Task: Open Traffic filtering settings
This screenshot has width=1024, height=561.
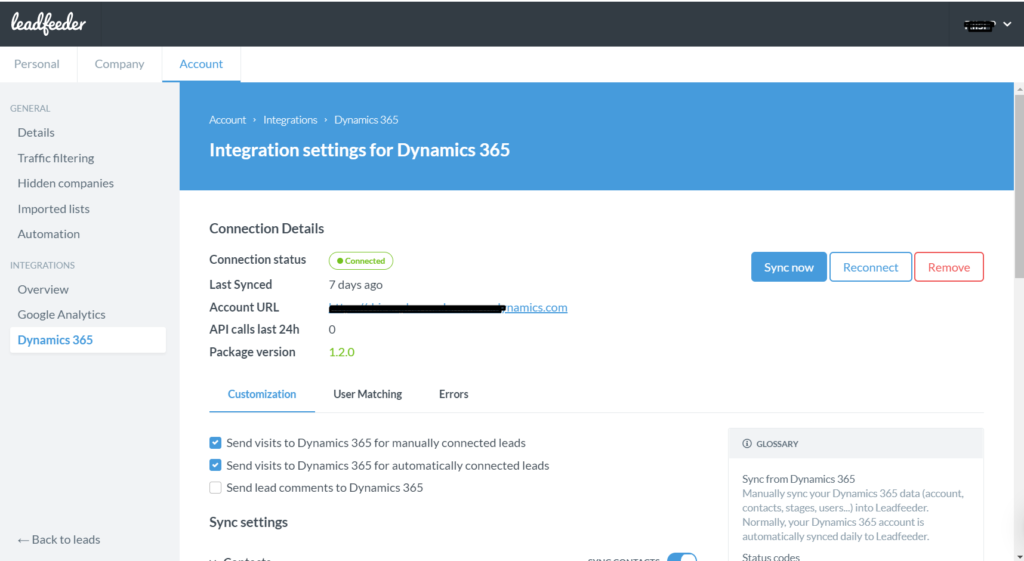Action: pyautogui.click(x=56, y=158)
